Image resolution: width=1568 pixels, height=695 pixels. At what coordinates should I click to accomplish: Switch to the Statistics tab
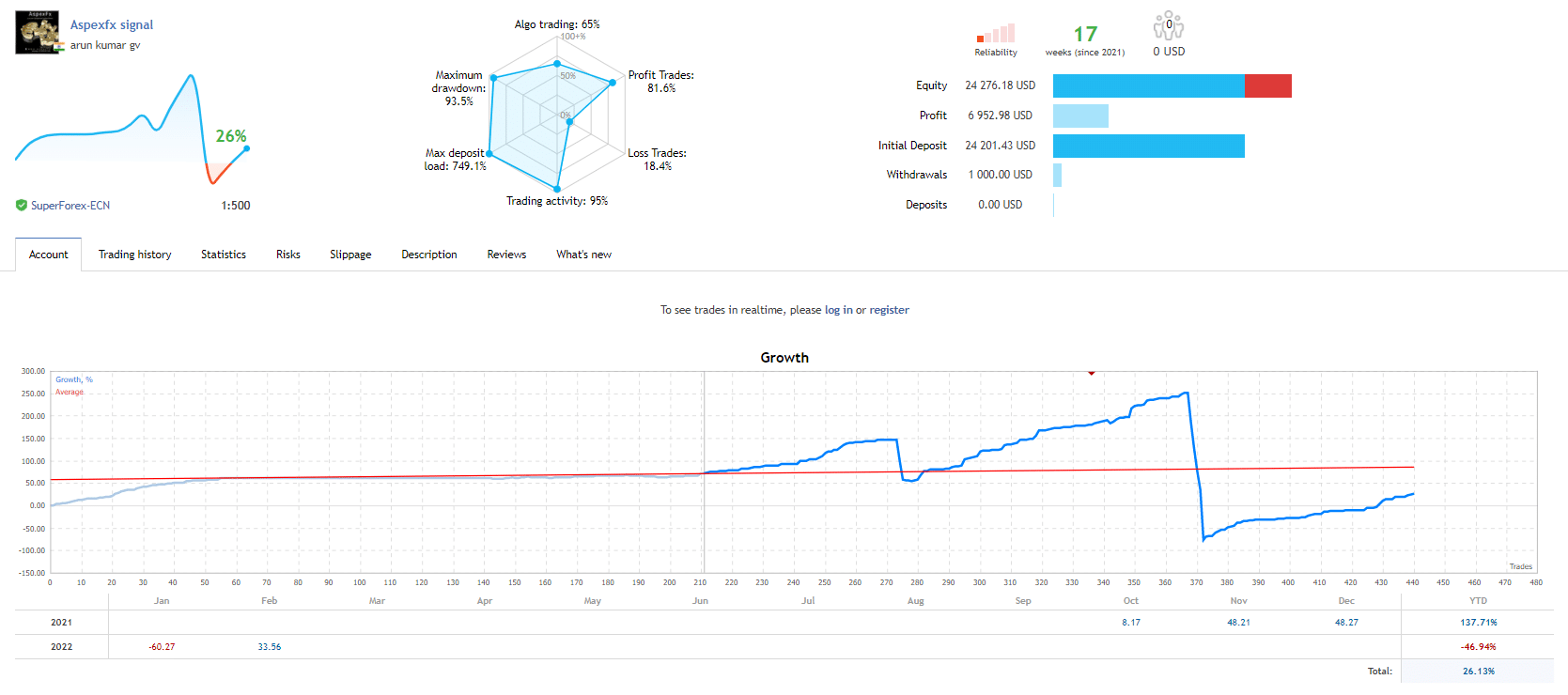(224, 255)
